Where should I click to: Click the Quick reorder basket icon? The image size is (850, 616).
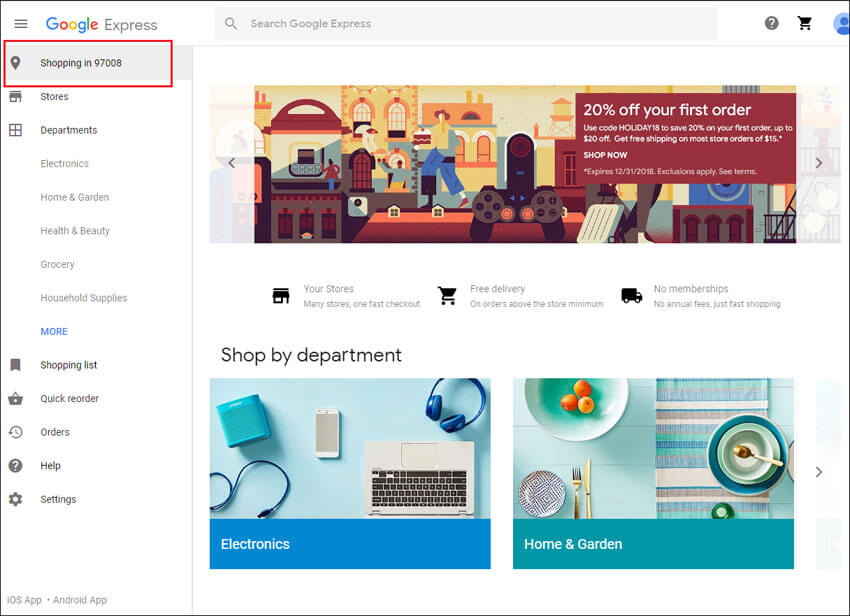pos(16,399)
